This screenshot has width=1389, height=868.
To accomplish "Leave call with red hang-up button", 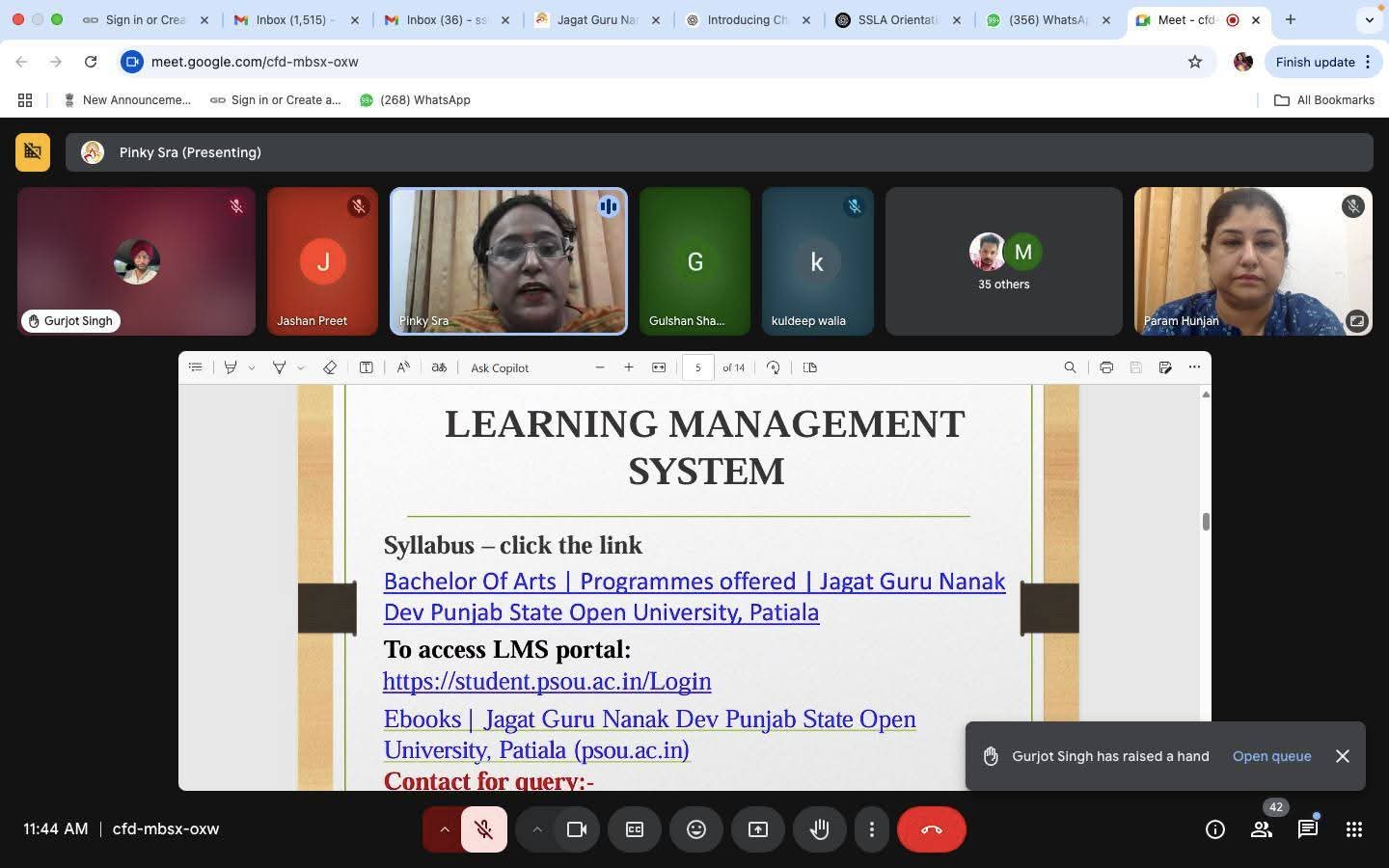I will pos(932,829).
